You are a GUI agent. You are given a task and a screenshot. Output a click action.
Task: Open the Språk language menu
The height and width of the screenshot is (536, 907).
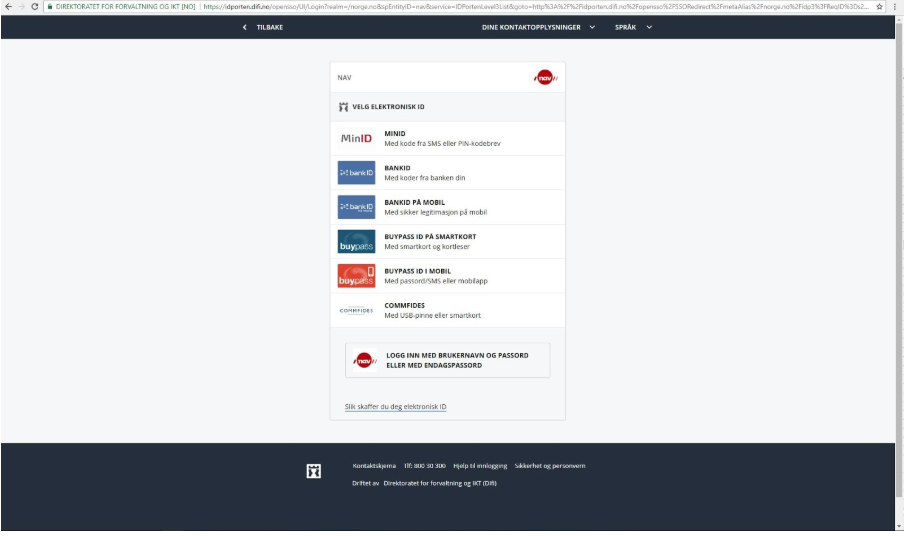(625, 27)
